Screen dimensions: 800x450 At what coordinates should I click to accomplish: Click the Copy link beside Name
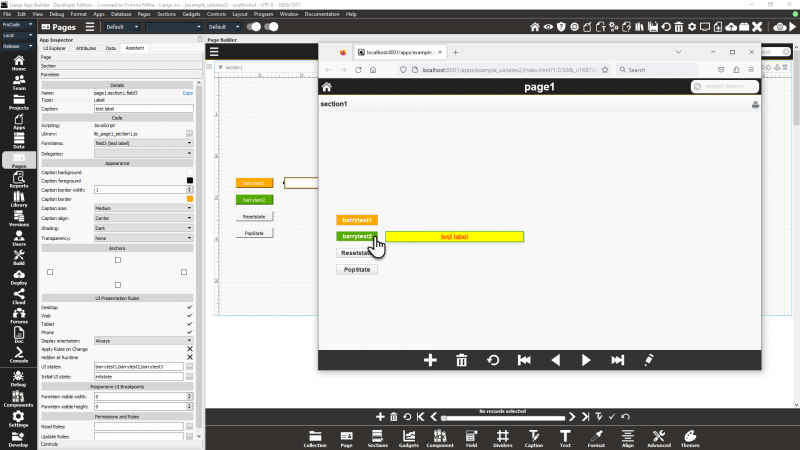click(188, 93)
